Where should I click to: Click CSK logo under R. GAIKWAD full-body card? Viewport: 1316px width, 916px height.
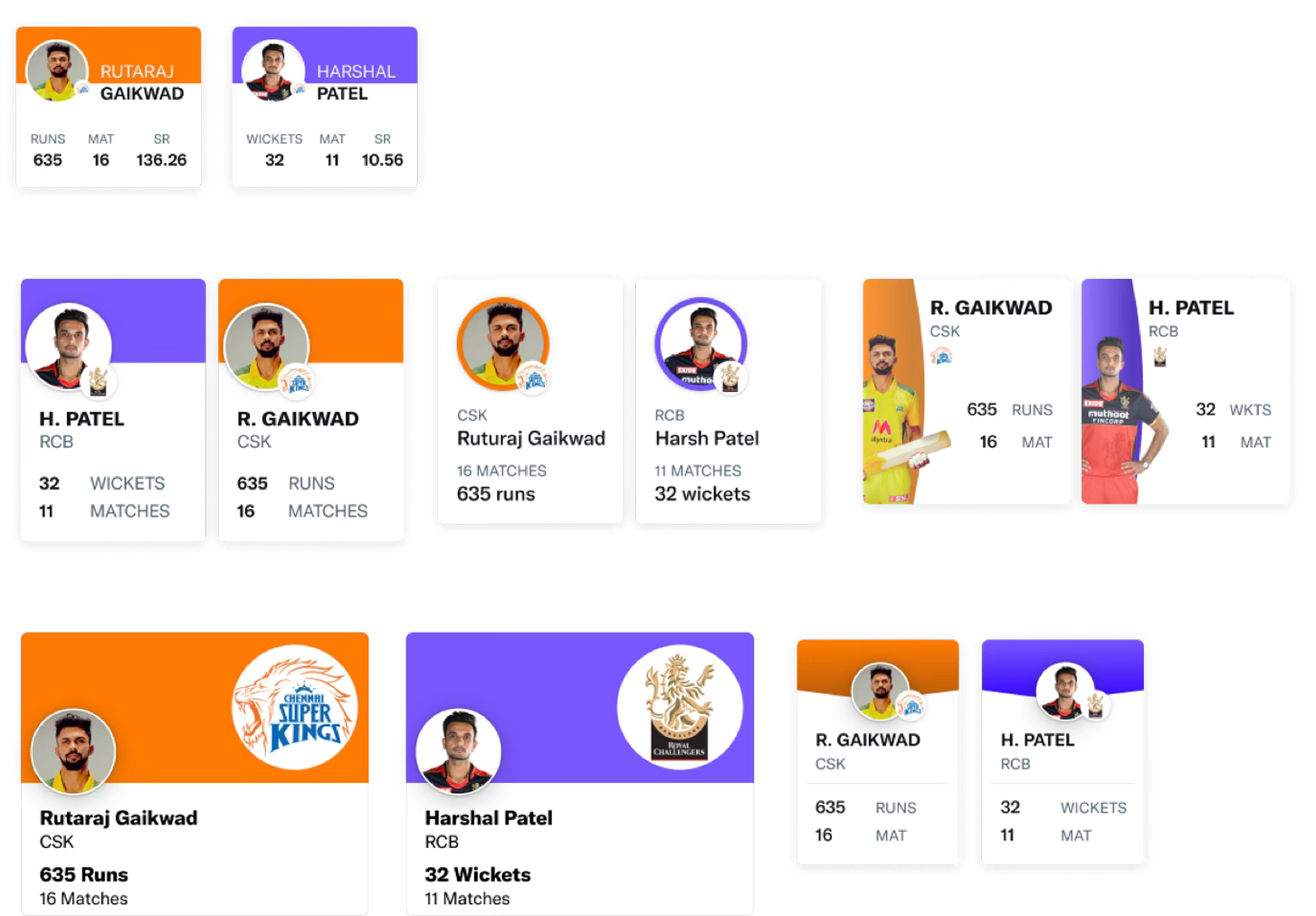(x=941, y=357)
